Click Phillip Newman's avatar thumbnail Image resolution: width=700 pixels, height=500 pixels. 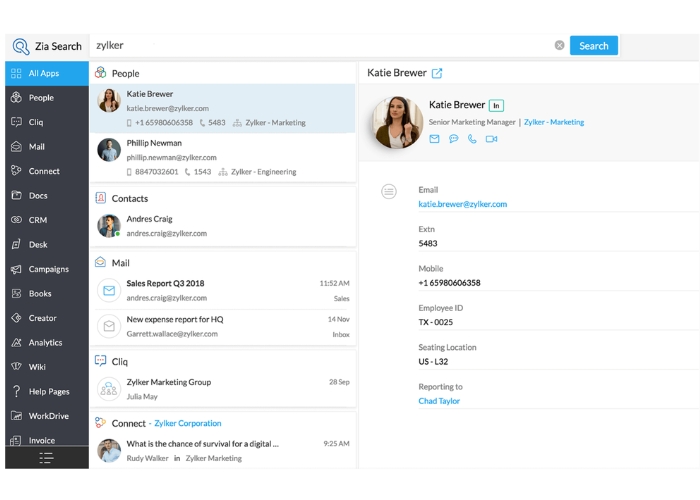tap(109, 150)
